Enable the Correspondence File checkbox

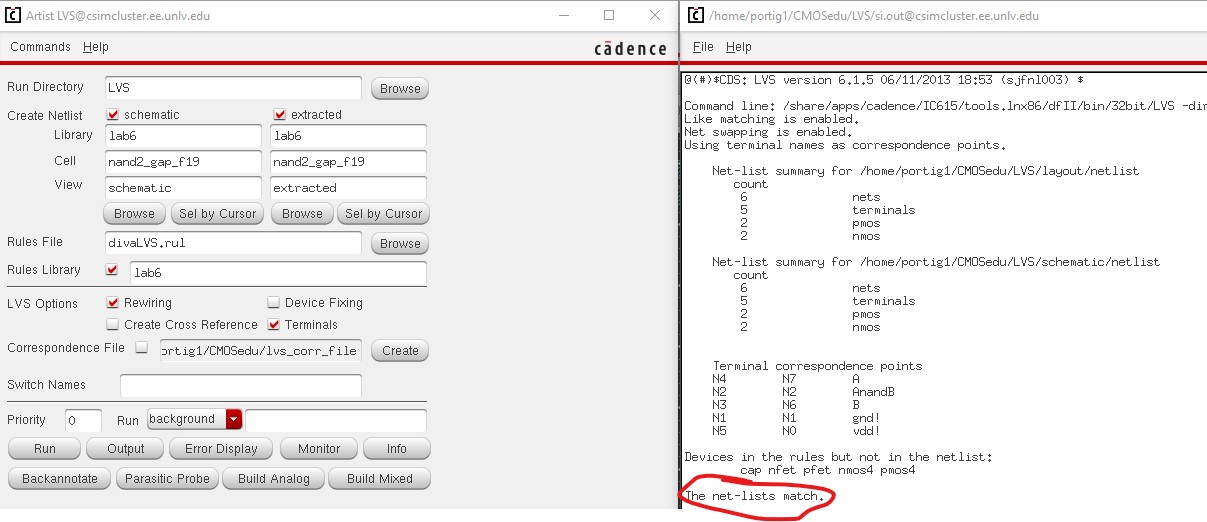click(141, 348)
